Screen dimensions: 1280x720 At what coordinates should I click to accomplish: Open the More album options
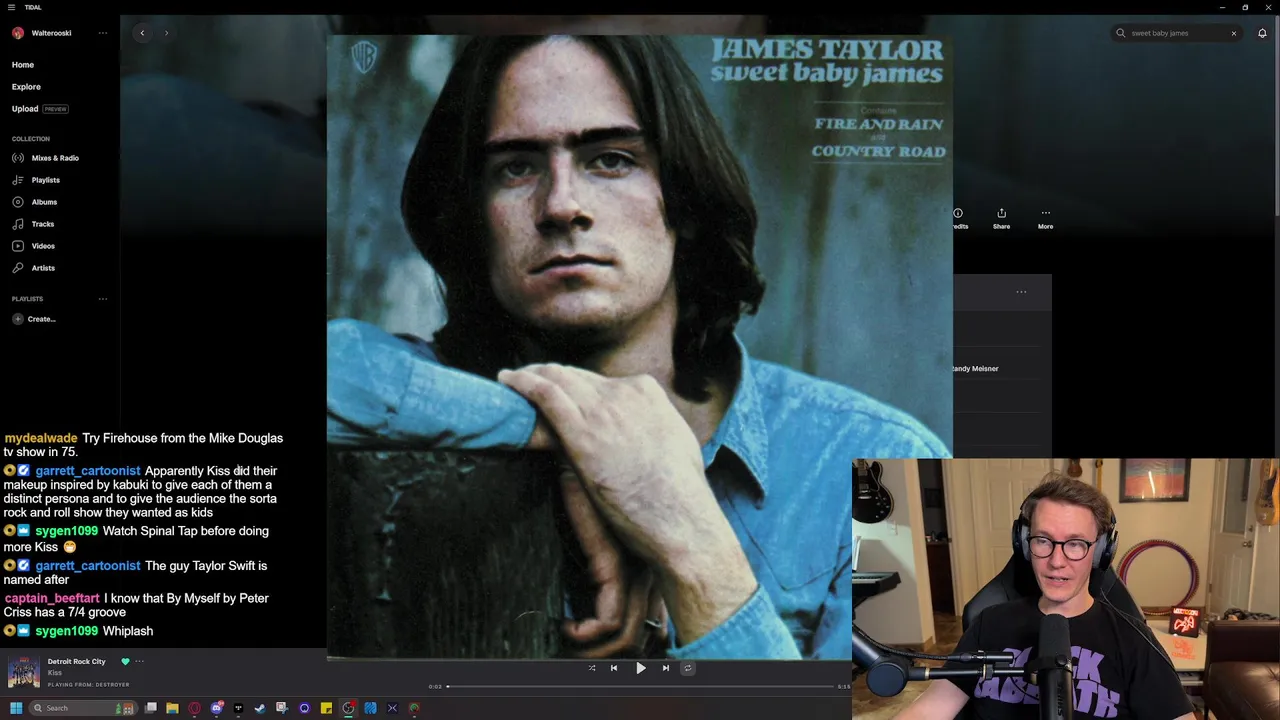1045,218
